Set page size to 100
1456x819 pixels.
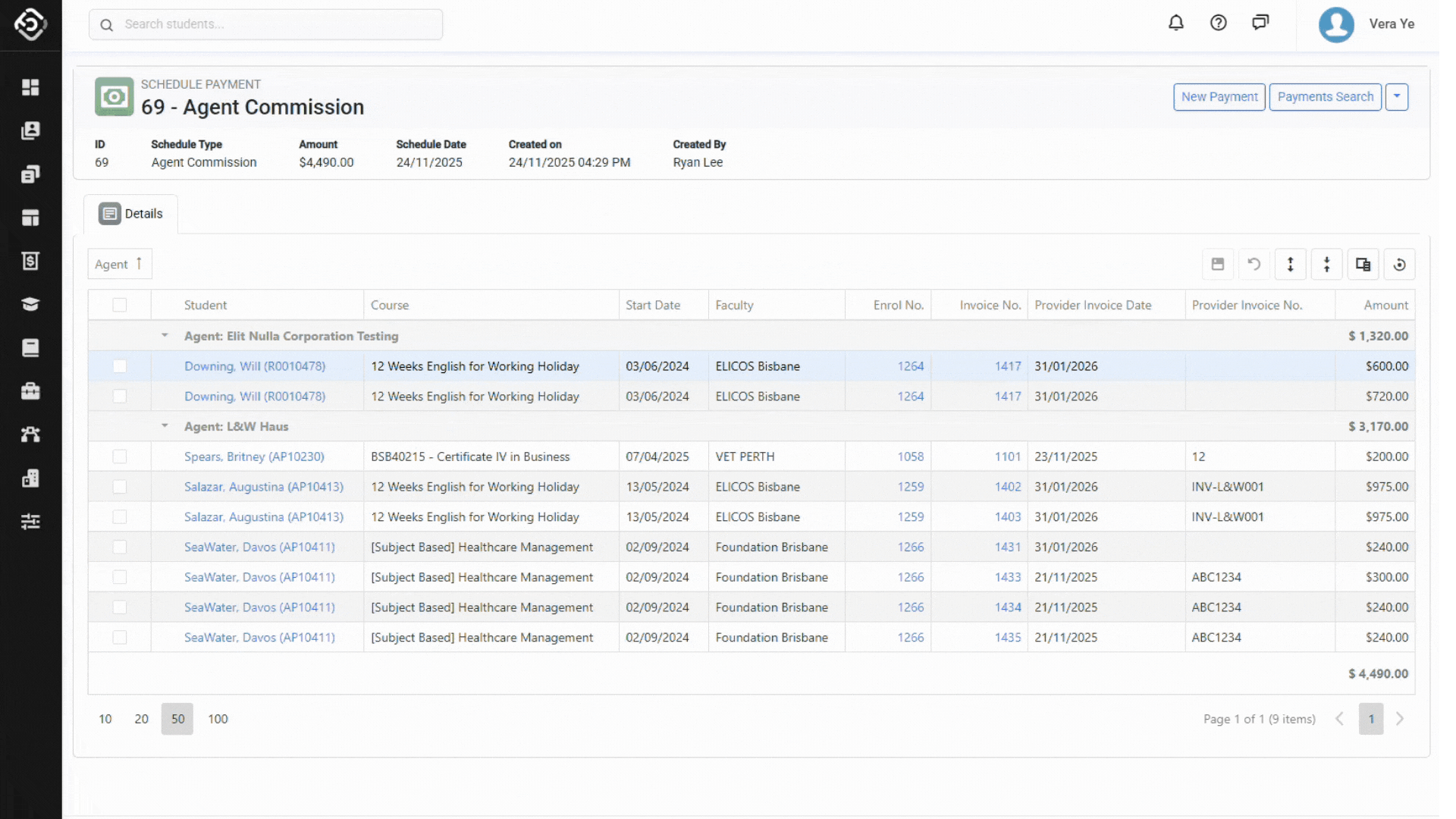(x=218, y=719)
